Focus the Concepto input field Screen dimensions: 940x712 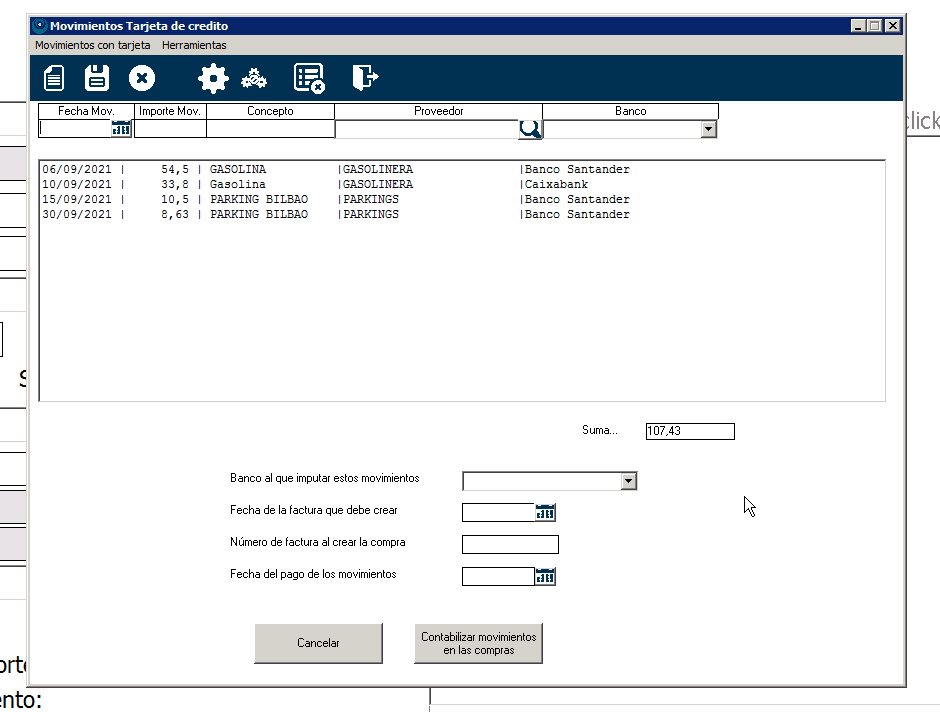click(270, 129)
